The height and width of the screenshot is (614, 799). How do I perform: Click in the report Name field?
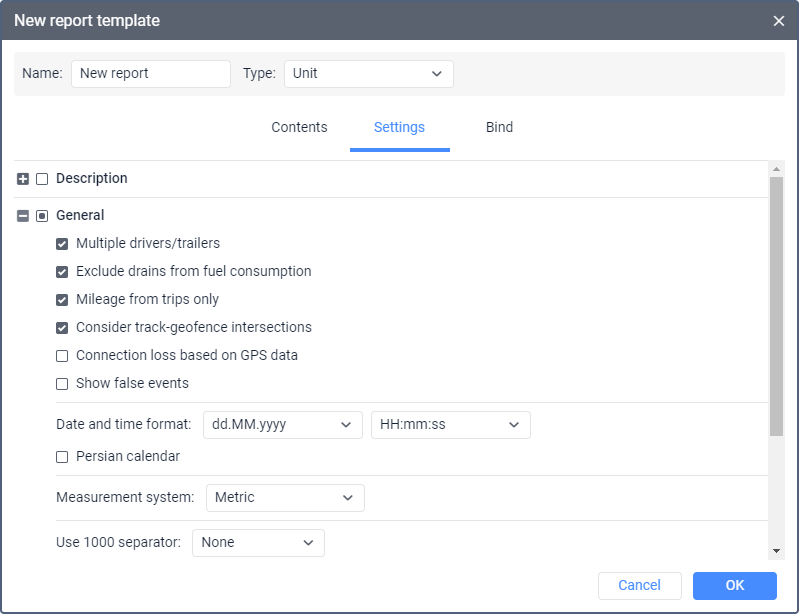point(150,74)
